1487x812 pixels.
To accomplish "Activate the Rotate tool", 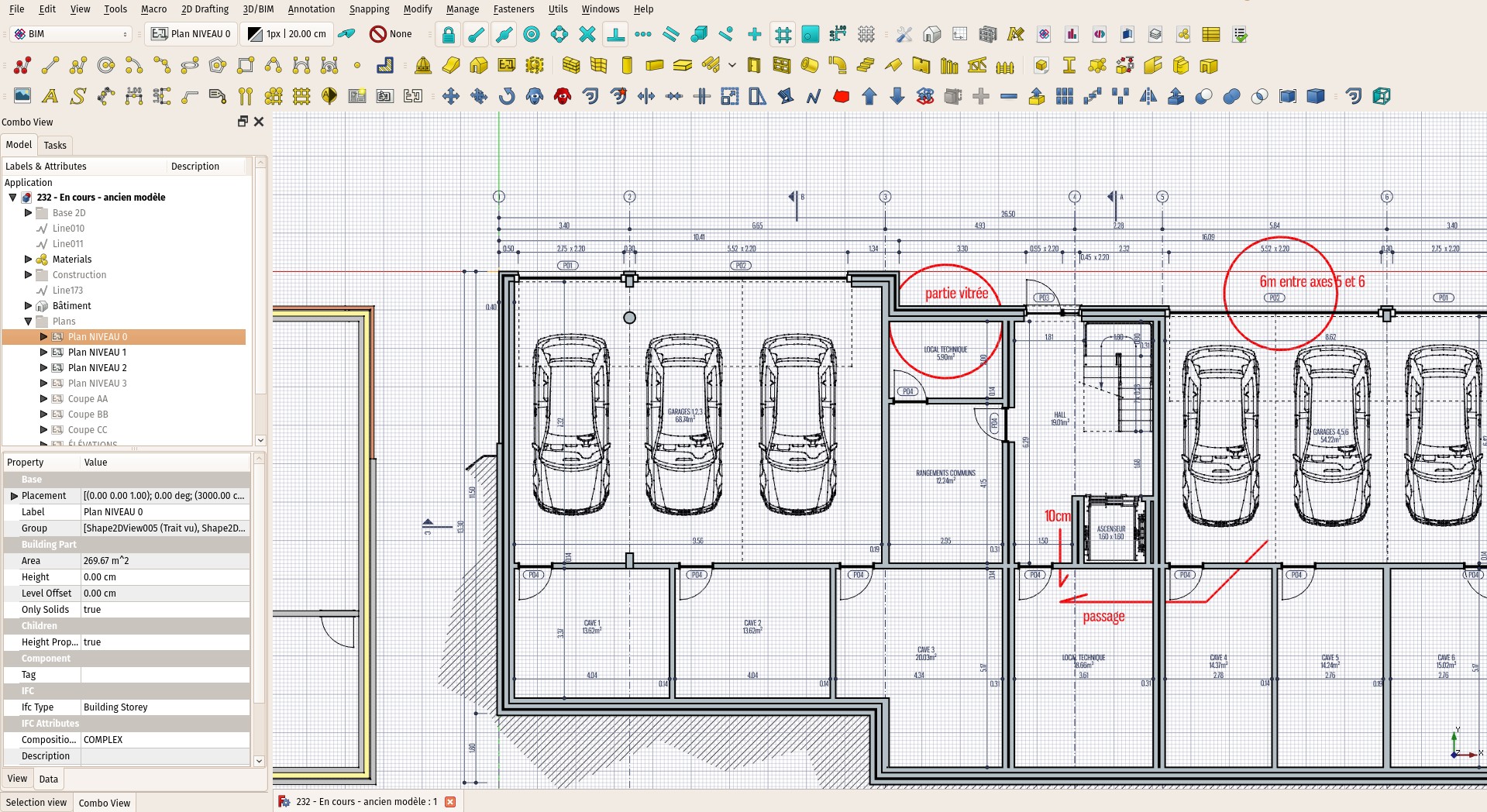I will click(x=507, y=97).
